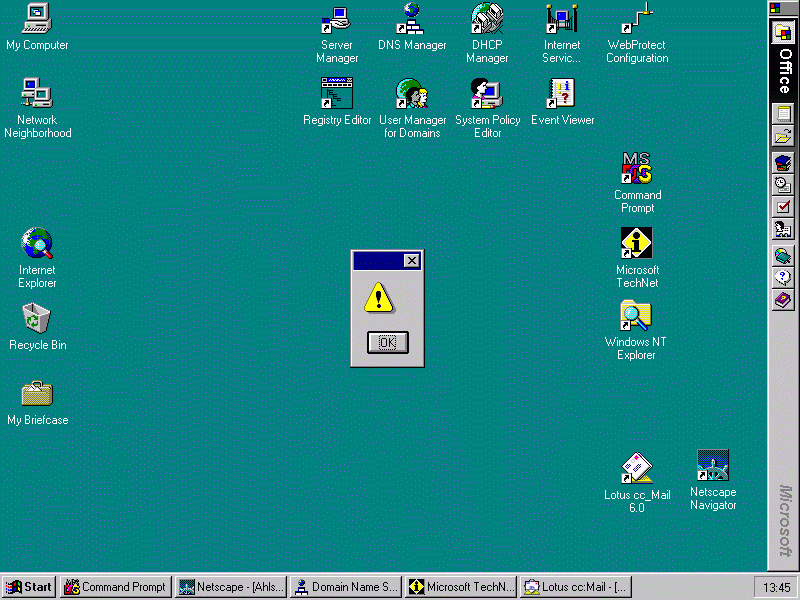Click the question mark balloon icon on Office bar
The image size is (800, 600).
[783, 278]
